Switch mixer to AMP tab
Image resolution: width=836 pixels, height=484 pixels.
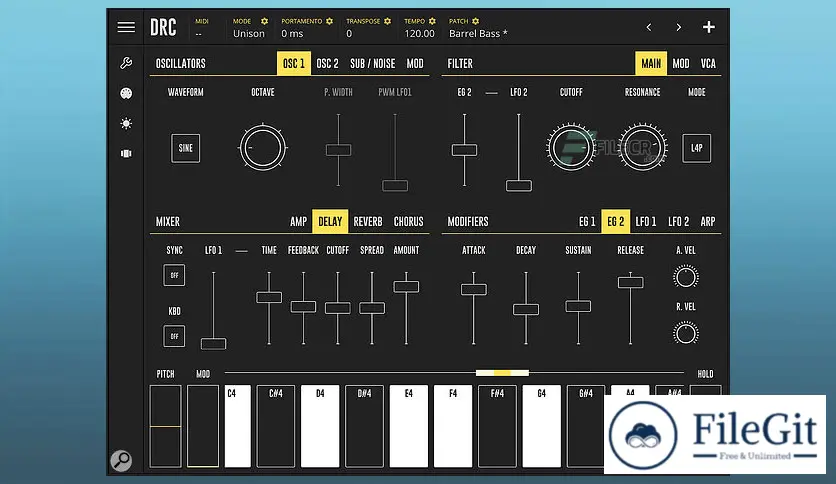[299, 222]
